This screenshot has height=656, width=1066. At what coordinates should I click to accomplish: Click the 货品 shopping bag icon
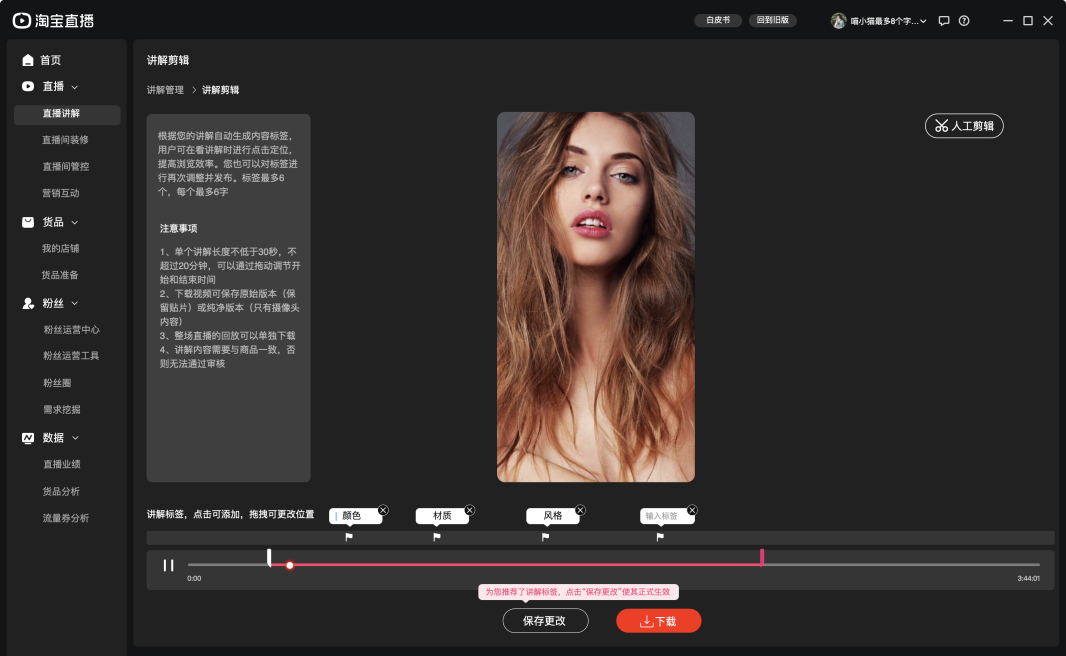28,222
